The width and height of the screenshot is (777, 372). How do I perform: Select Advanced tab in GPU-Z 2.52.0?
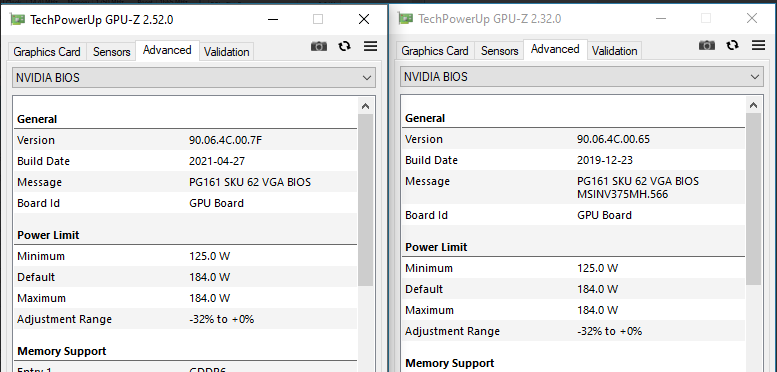coord(167,50)
